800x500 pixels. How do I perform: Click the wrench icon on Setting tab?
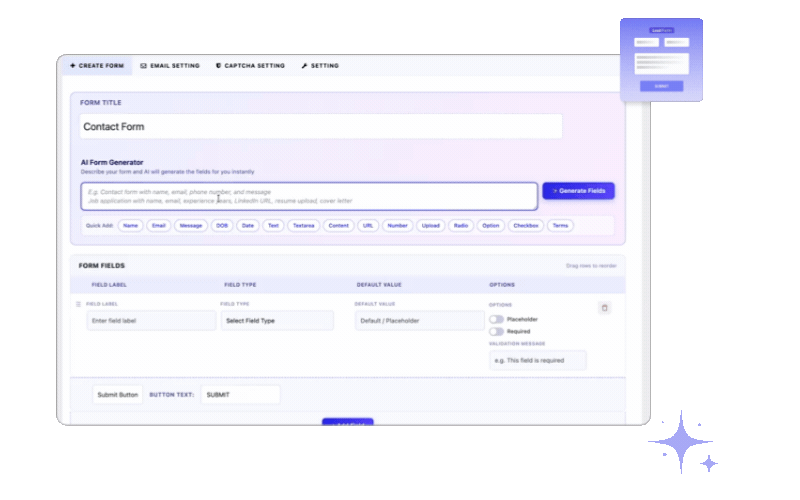305,66
